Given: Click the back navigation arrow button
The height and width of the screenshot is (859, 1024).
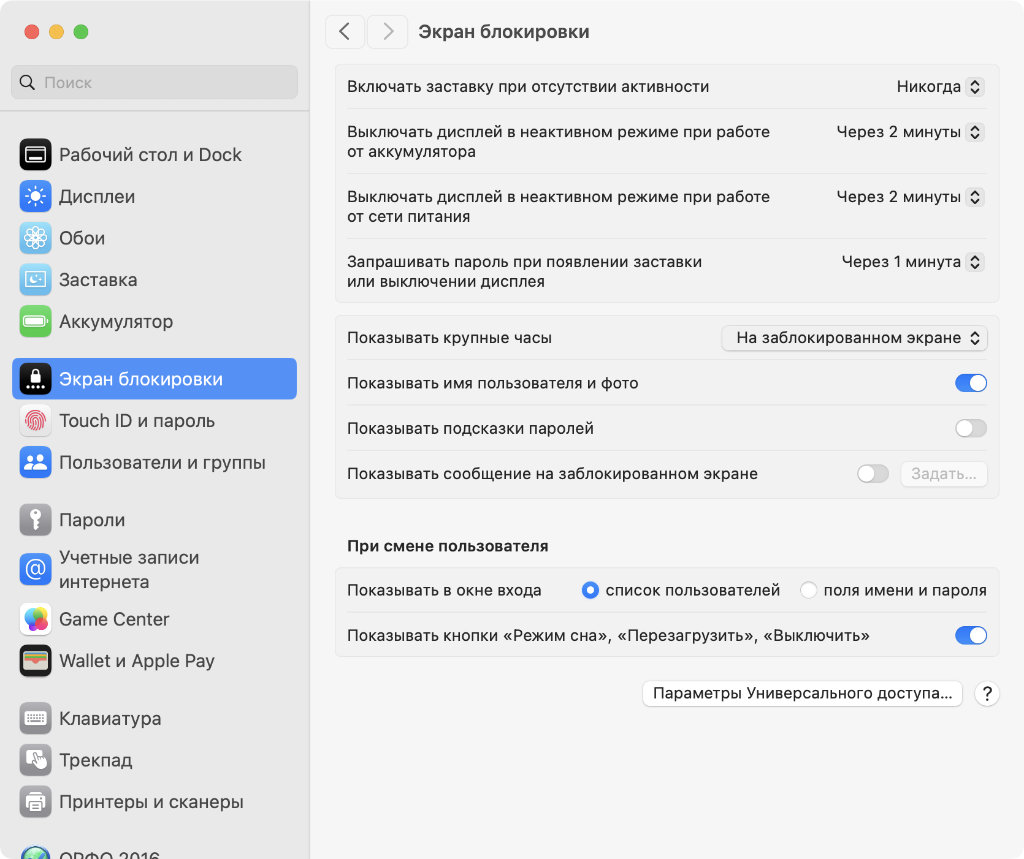Looking at the screenshot, I should point(344,32).
